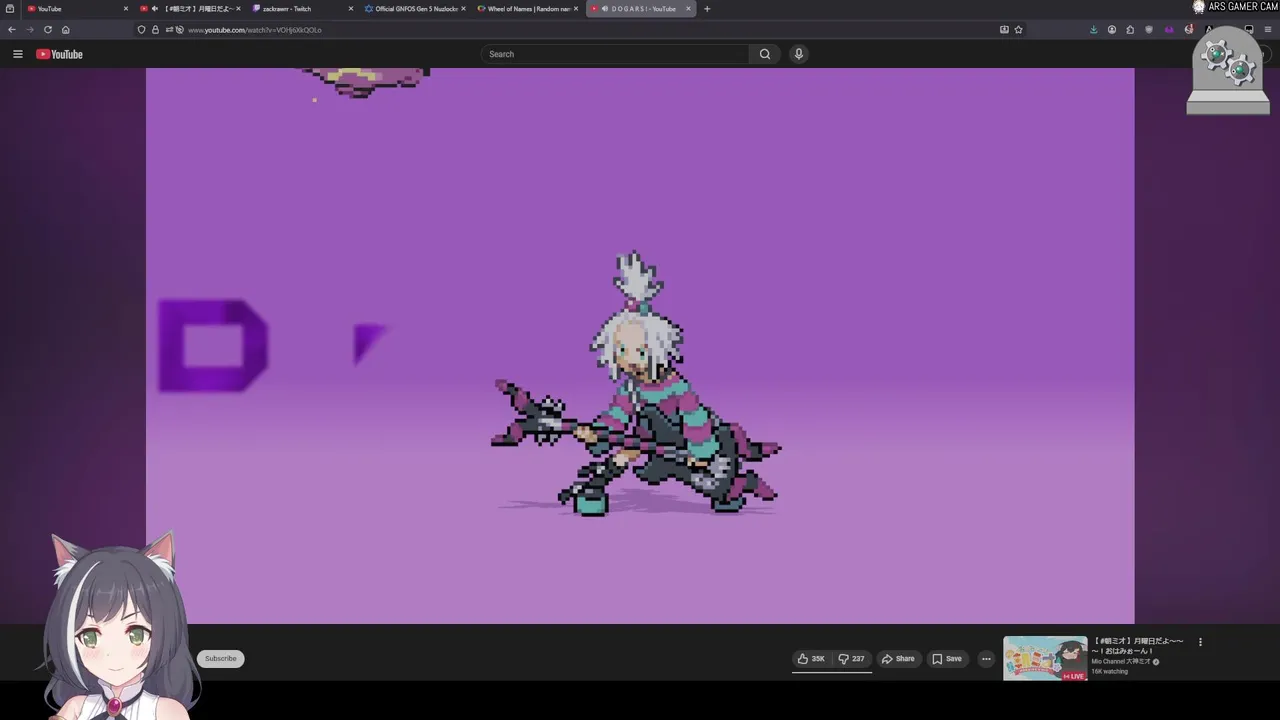Open a new browser tab with plus
1280x720 pixels.
pos(707,9)
